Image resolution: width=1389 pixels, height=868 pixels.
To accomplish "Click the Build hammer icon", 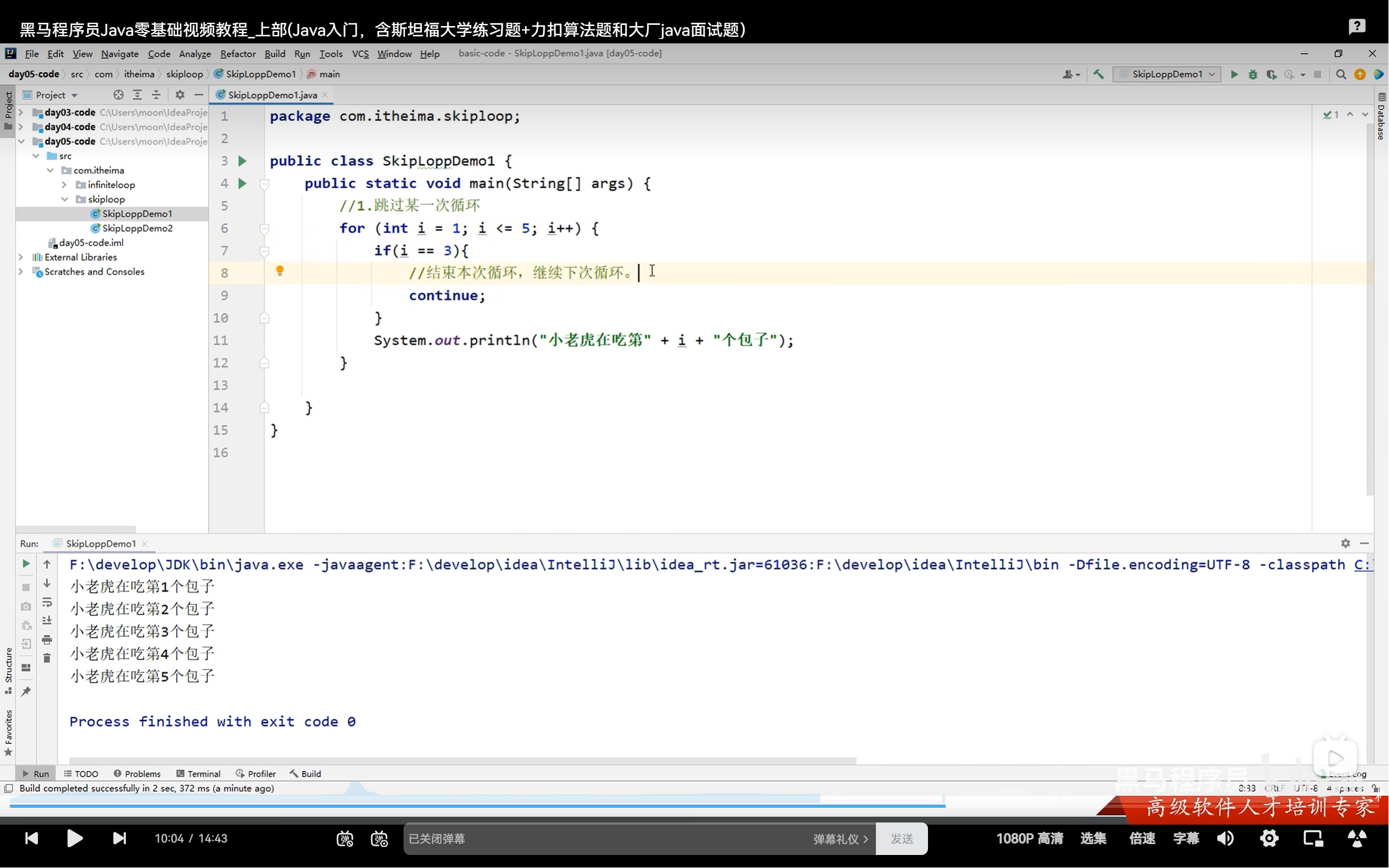I will (1098, 74).
